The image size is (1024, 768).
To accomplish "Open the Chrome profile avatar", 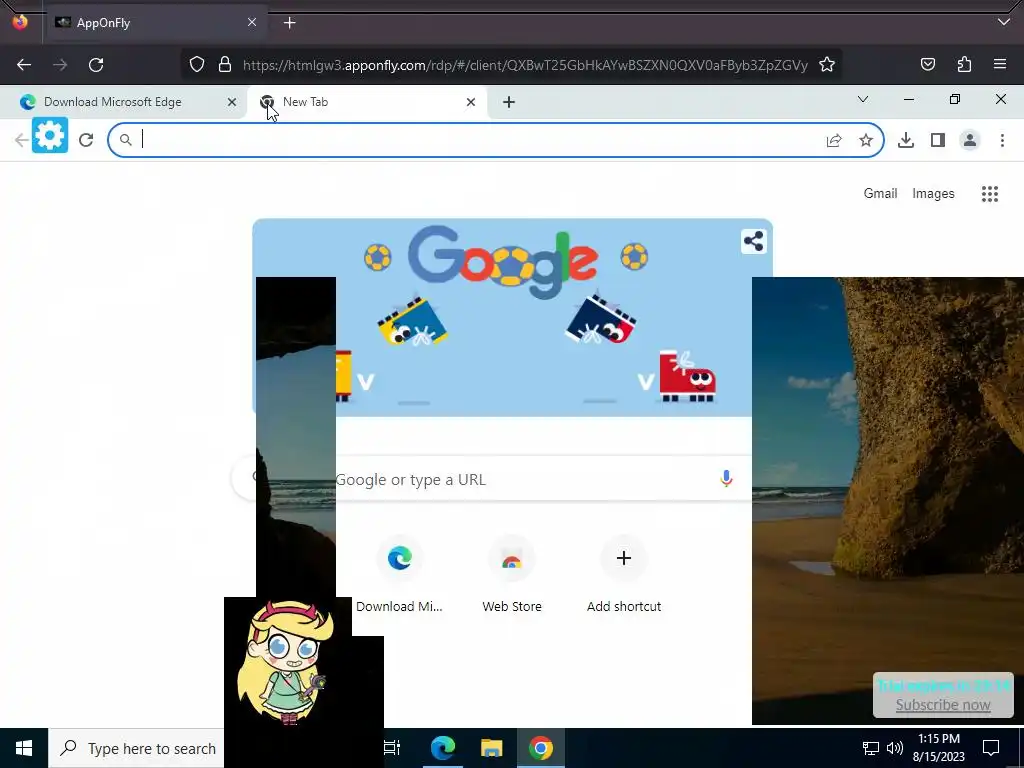I will point(970,140).
